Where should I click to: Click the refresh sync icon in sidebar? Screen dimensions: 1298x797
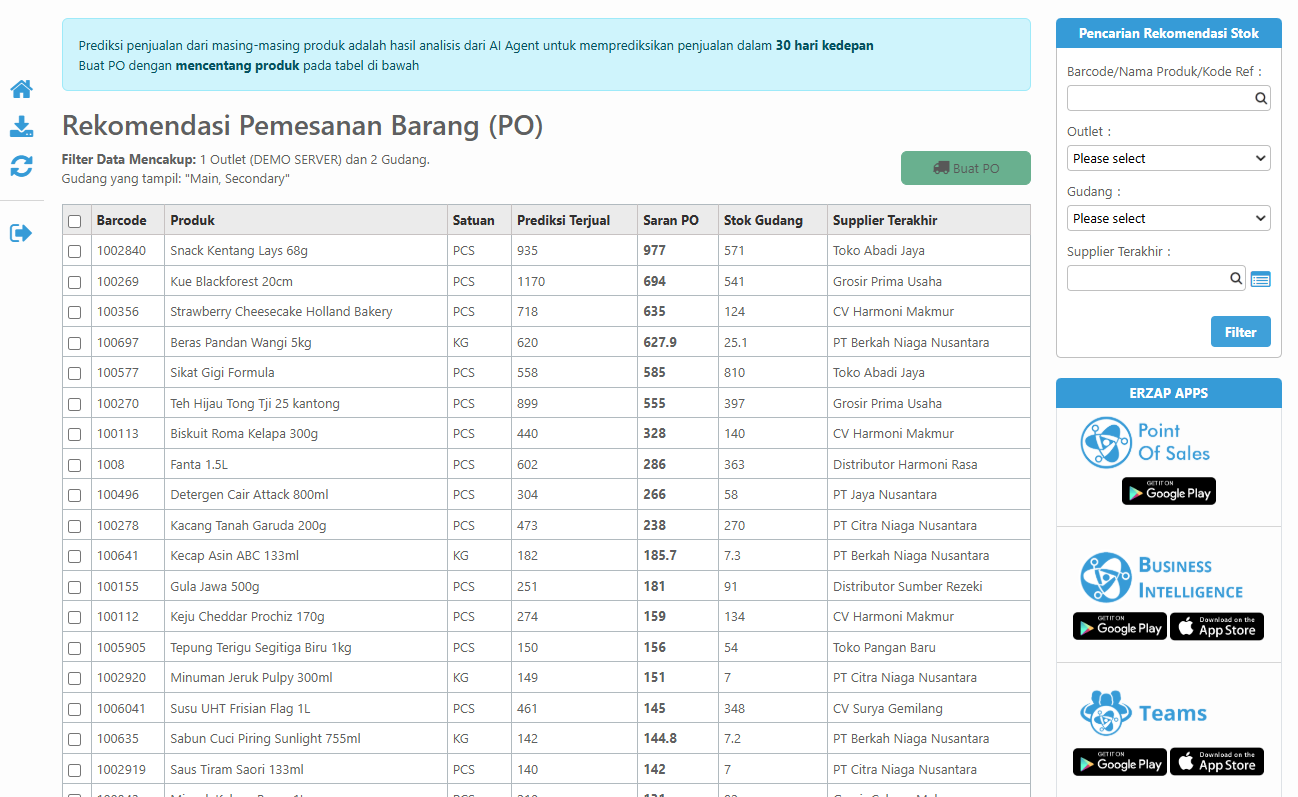pyautogui.click(x=21, y=166)
